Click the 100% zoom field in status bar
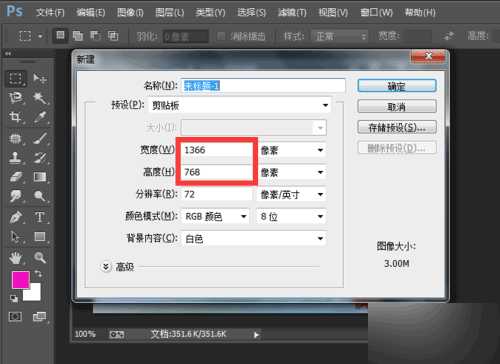This screenshot has width=500, height=364. (85, 334)
